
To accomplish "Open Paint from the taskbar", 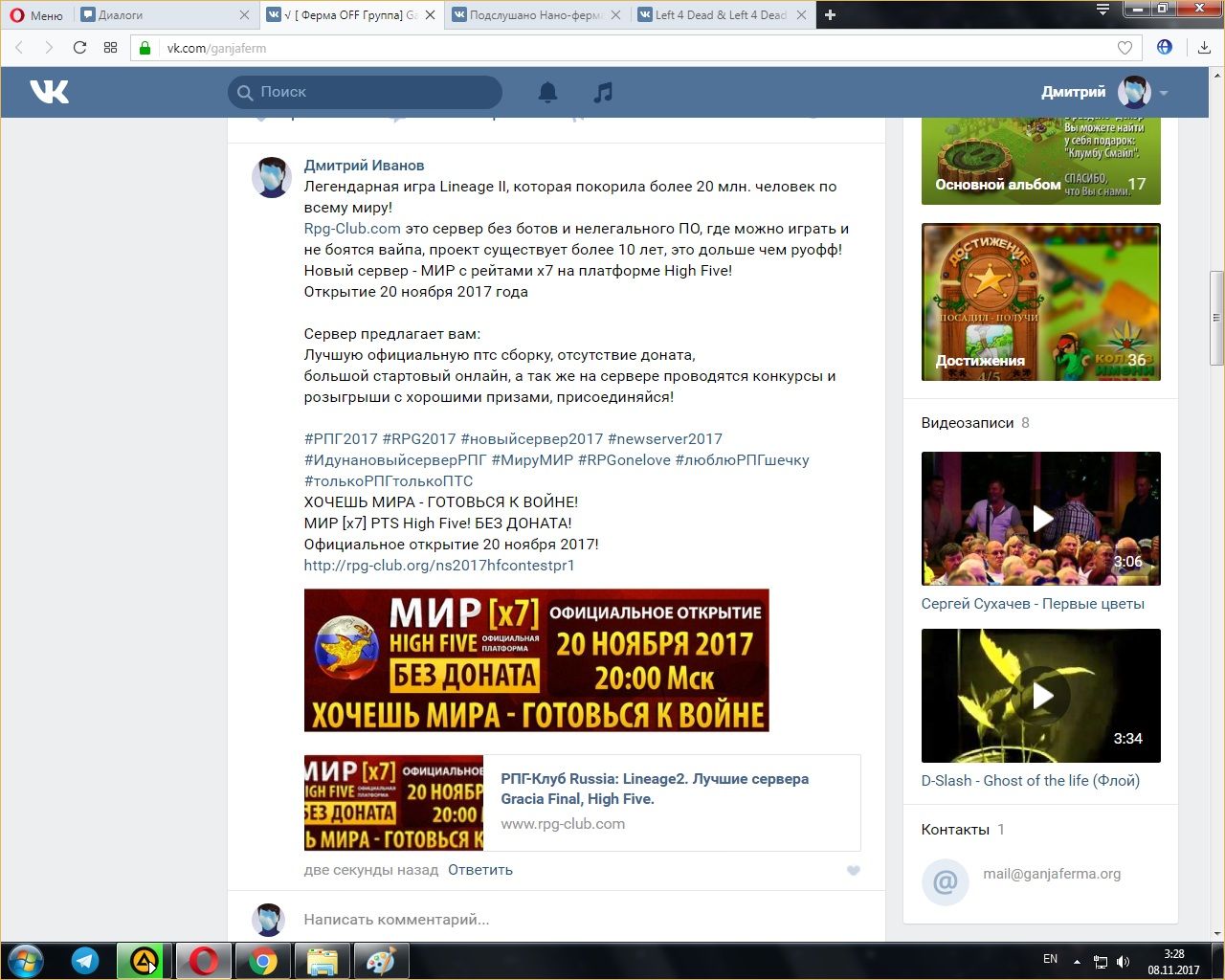I will click(381, 961).
